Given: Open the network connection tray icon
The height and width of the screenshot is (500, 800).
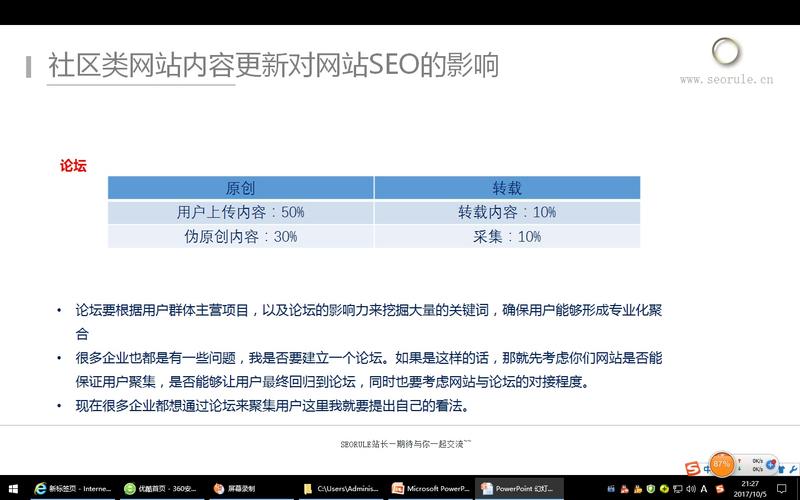Looking at the screenshot, I should click(x=678, y=489).
